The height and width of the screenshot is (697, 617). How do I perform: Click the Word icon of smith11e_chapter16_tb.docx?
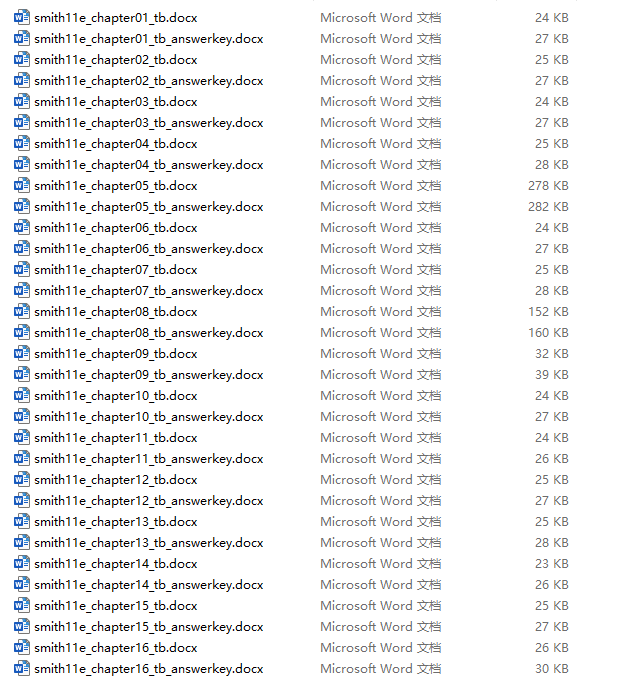click(x=22, y=648)
